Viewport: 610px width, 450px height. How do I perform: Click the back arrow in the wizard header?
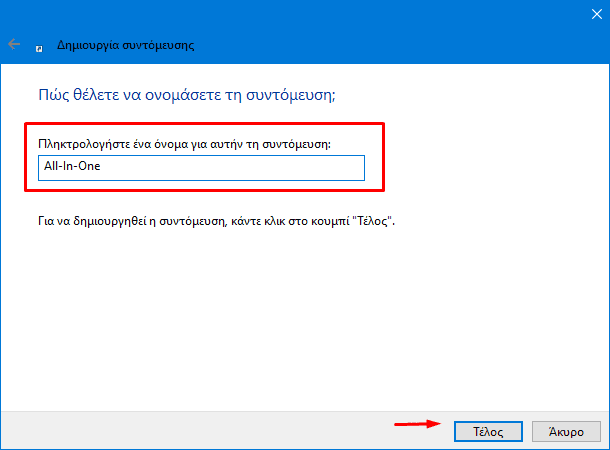coord(14,44)
